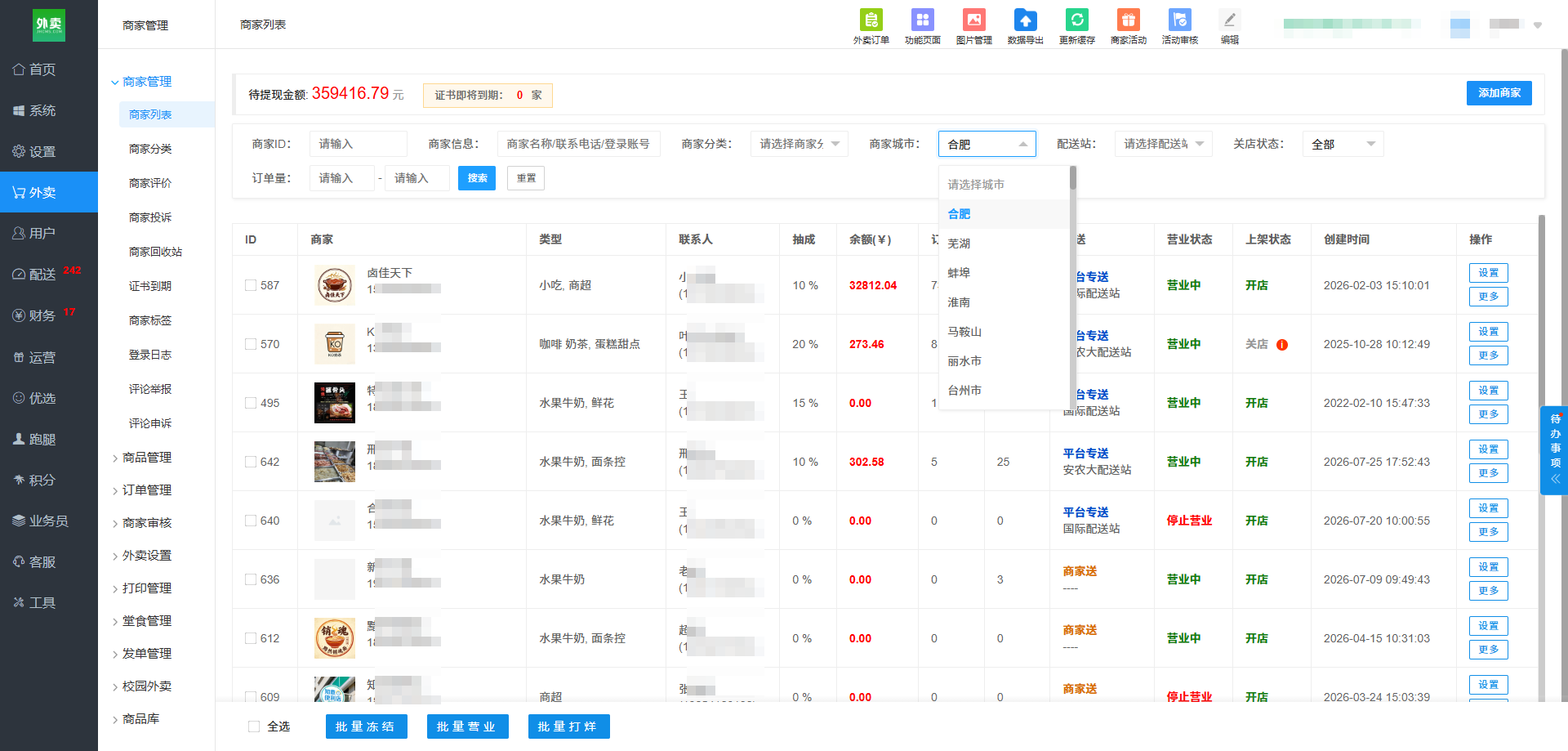Click the 重置 button
The width and height of the screenshot is (1568, 751).
(x=526, y=178)
